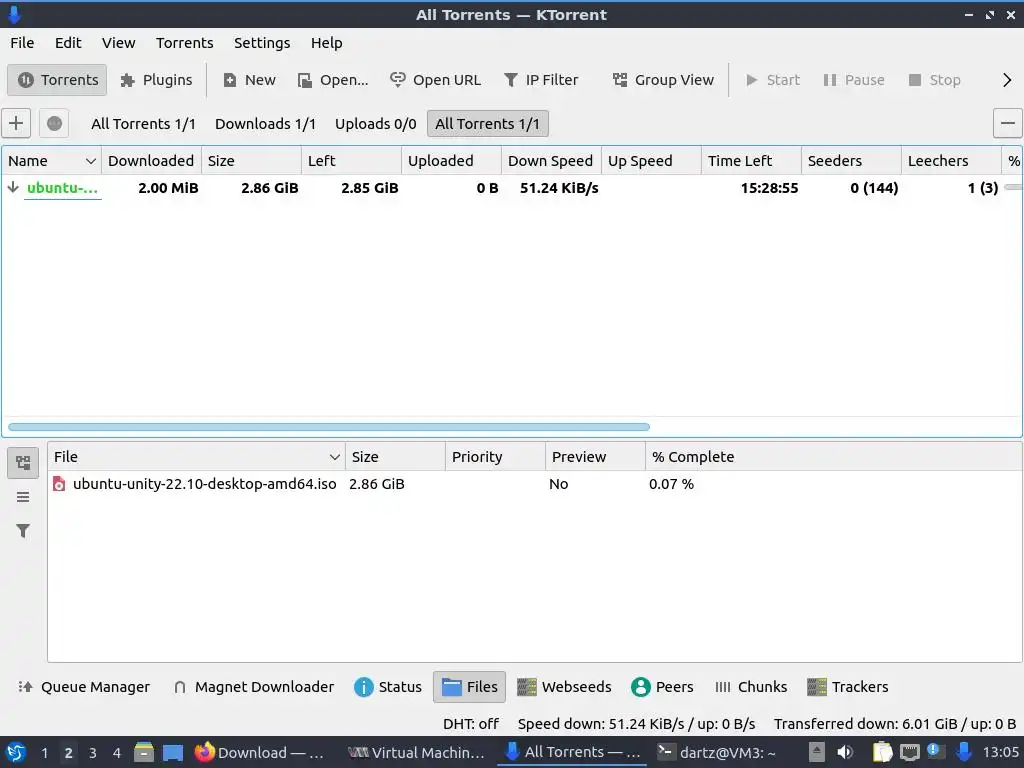Sort by Seeders column
1024x768 pixels.
[851, 161]
